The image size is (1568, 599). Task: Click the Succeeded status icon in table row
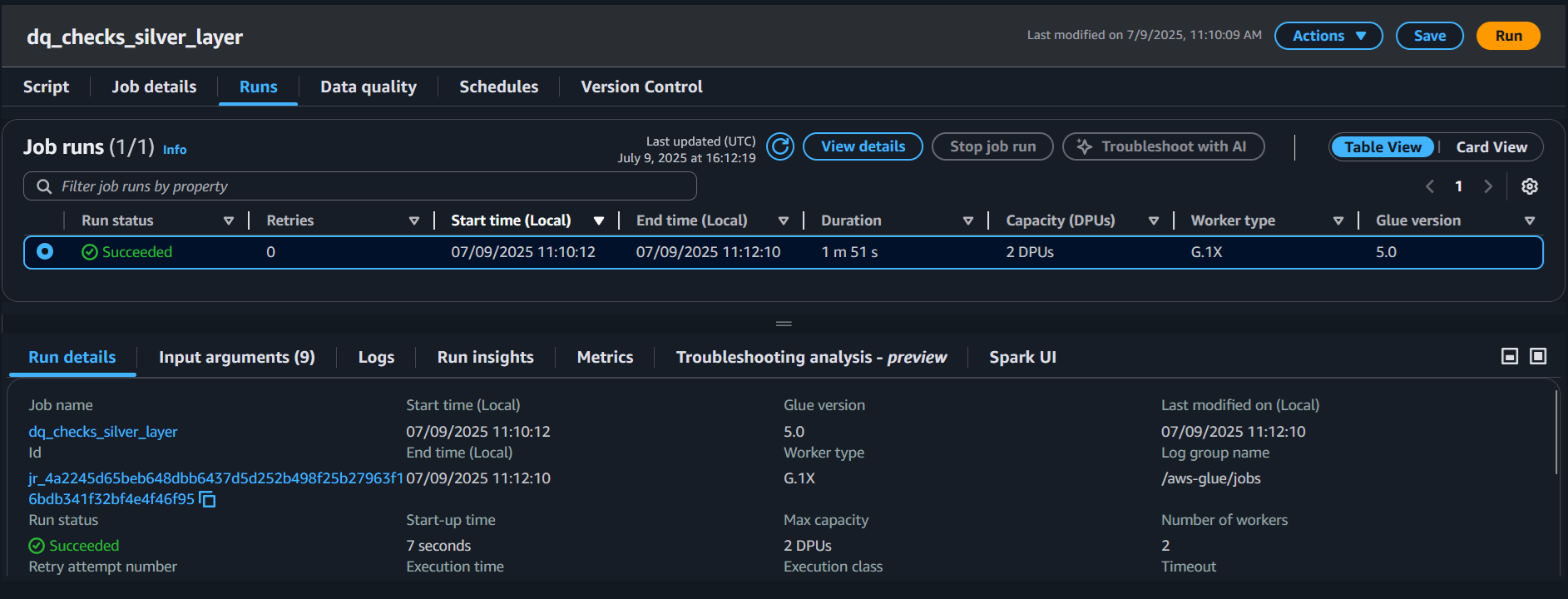(90, 252)
